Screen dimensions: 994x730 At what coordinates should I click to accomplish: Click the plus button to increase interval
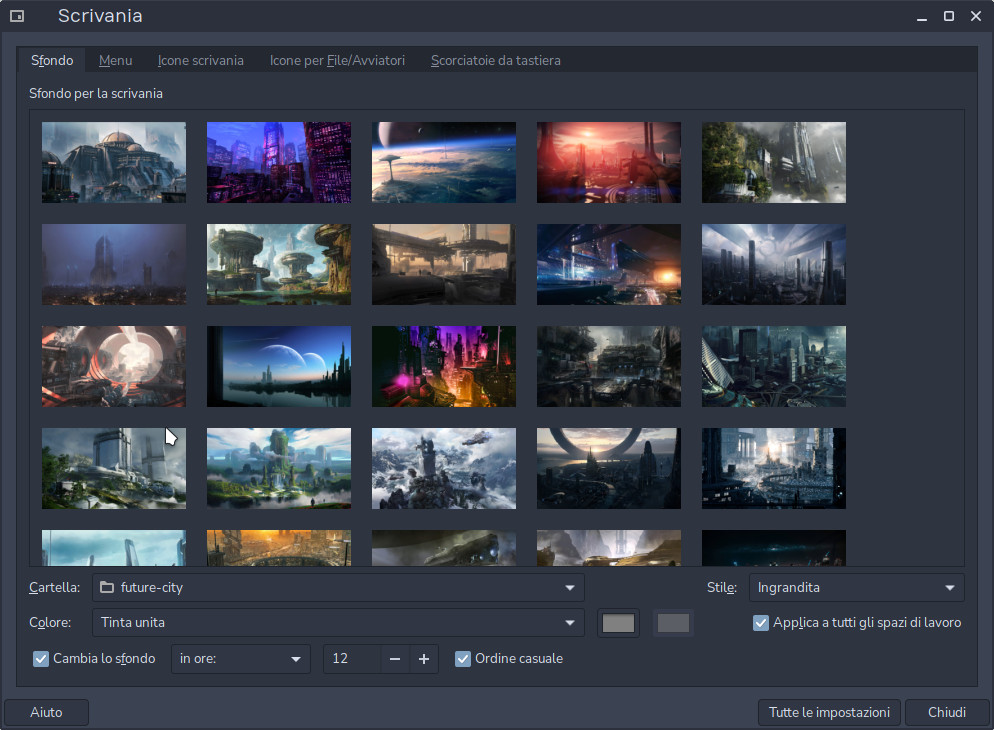pos(424,659)
